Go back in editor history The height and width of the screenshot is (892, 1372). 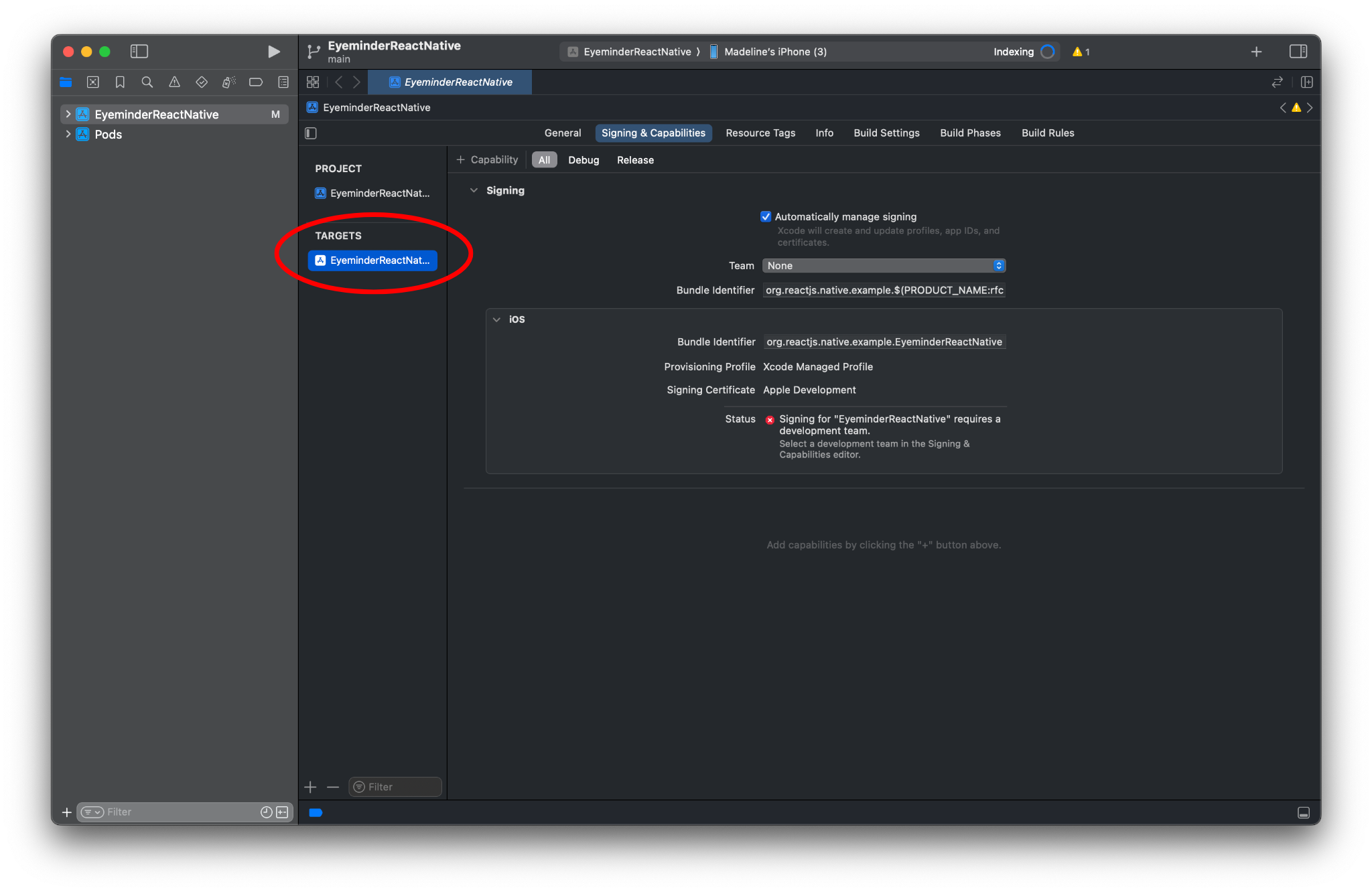click(x=339, y=82)
